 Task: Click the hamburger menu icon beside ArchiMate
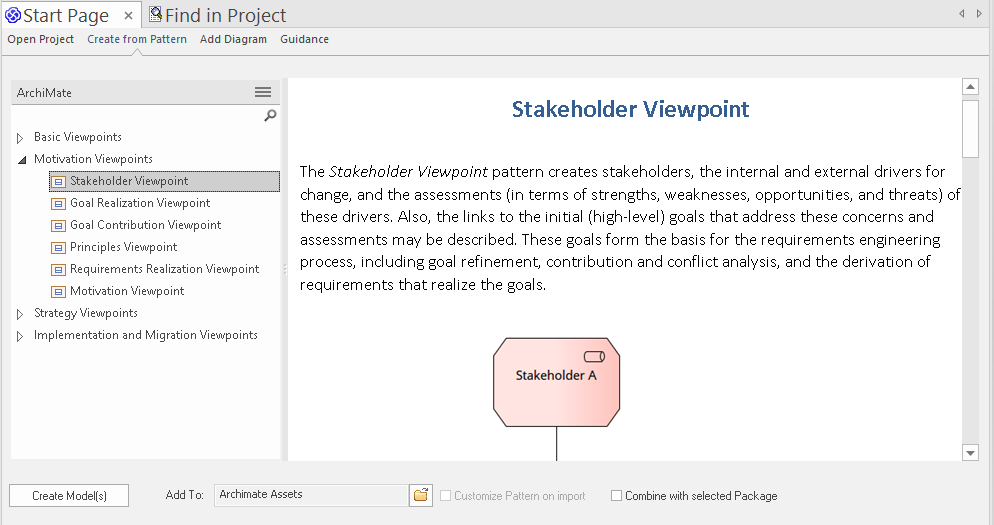pos(263,92)
